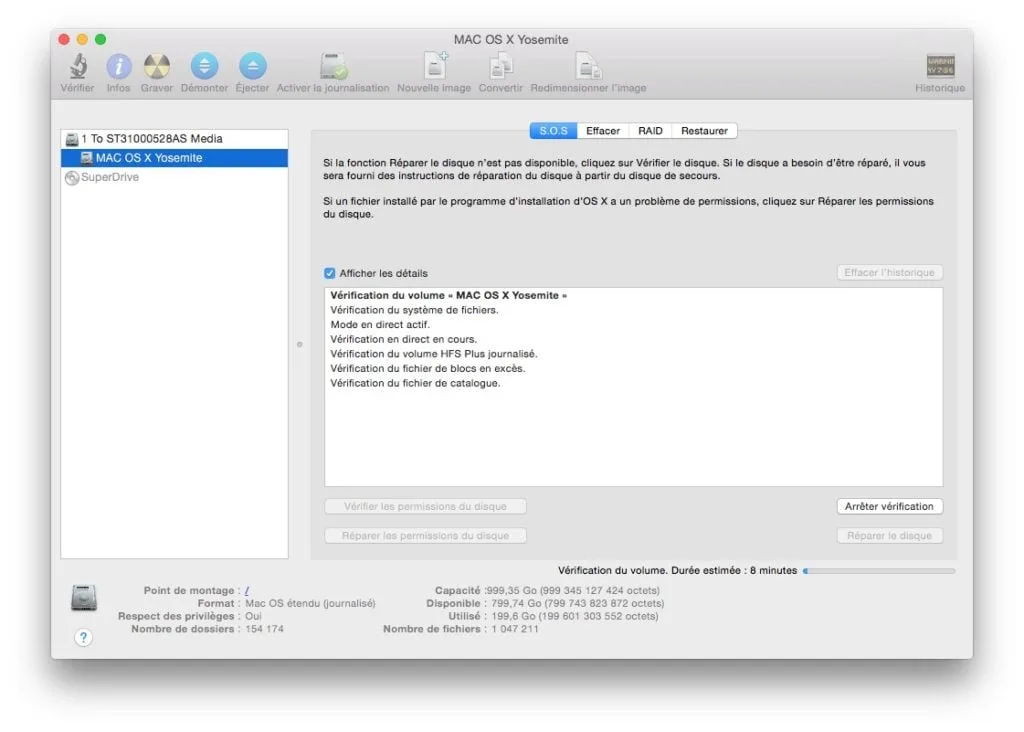
Task: Click the format value Mac OS étendu (journalisé)
Action: pos(310,603)
